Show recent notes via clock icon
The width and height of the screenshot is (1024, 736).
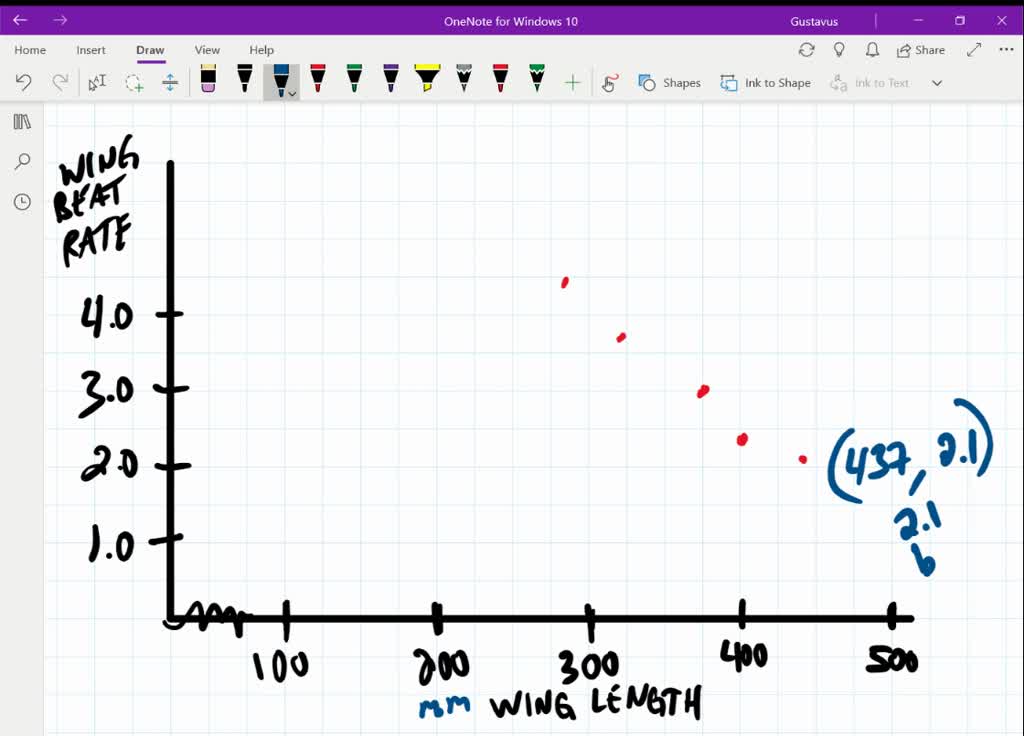click(x=22, y=201)
